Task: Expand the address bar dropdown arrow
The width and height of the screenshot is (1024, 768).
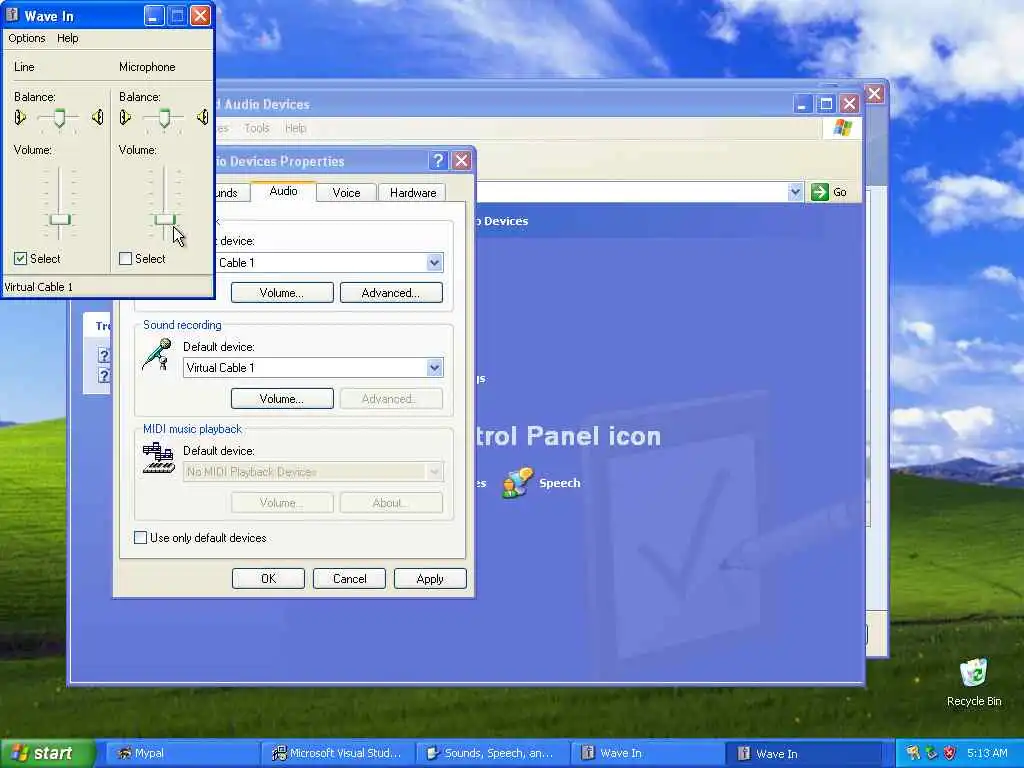Action: point(795,192)
